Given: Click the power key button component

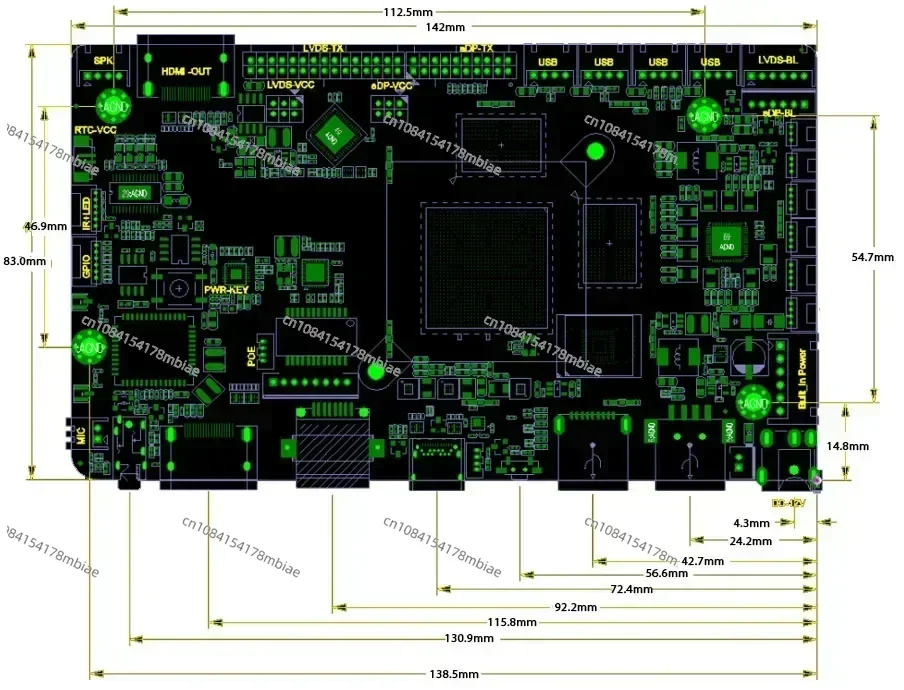Looking at the screenshot, I should click(179, 288).
